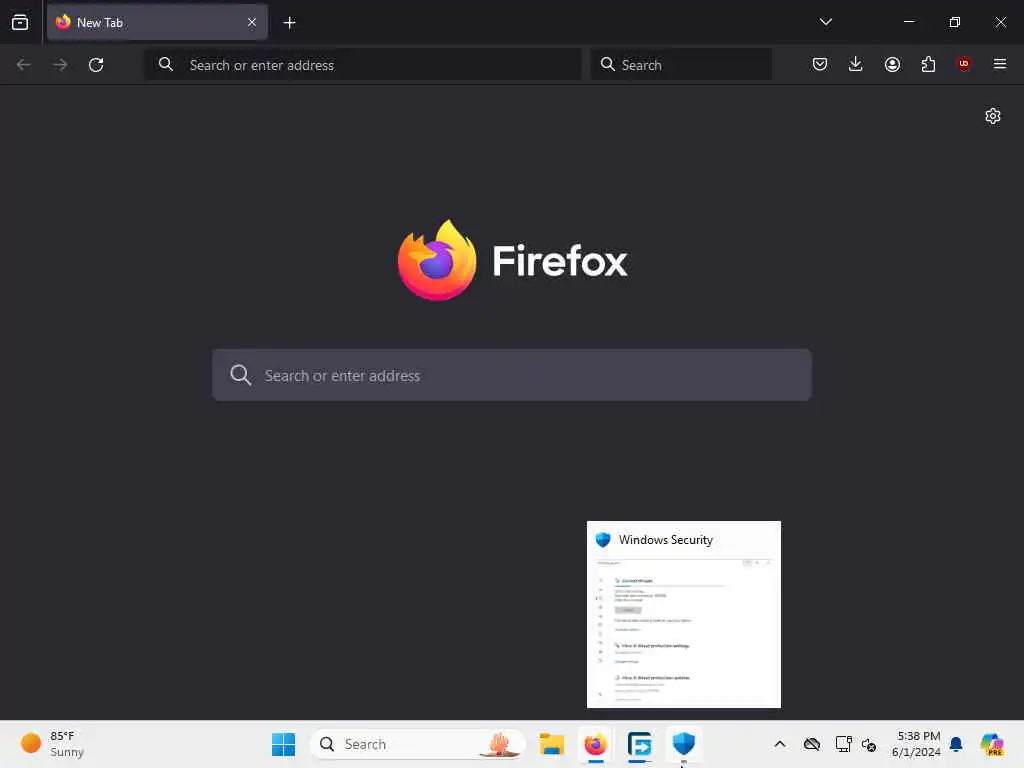Viewport: 1024px width, 768px height.
Task: Open the muted volume tray icon
Action: (869, 744)
